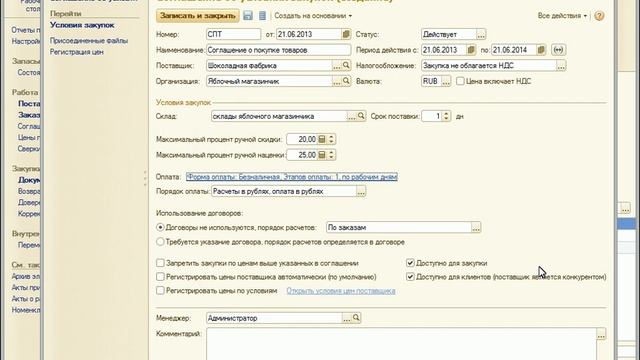Viewport: 640px width, 360px height.
Task: Open the Поставщик magnifier lookup icon
Action: coord(346,65)
